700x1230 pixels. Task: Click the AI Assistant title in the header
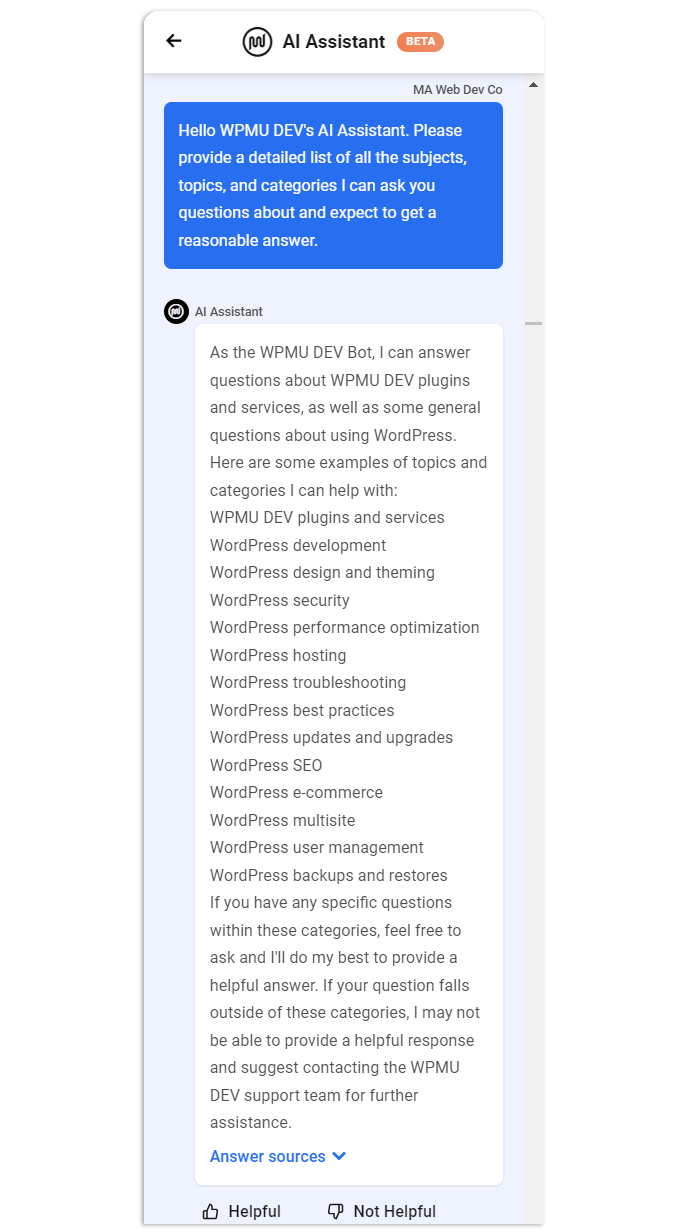coord(334,41)
